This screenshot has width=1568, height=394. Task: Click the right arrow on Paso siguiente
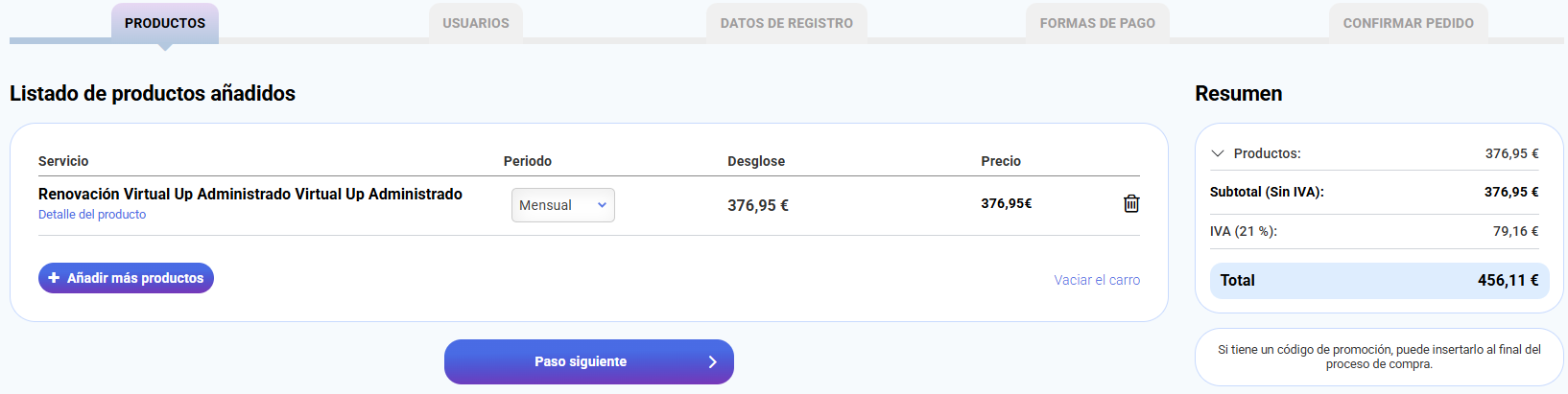712,361
